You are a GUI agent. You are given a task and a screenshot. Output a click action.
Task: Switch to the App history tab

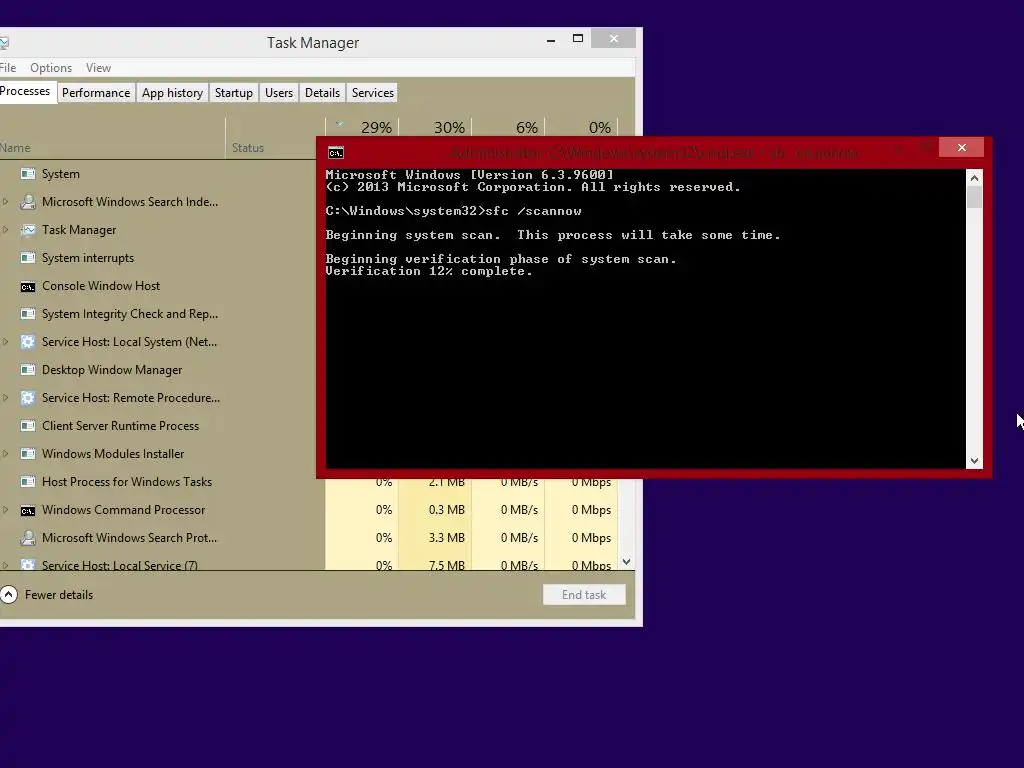click(172, 93)
